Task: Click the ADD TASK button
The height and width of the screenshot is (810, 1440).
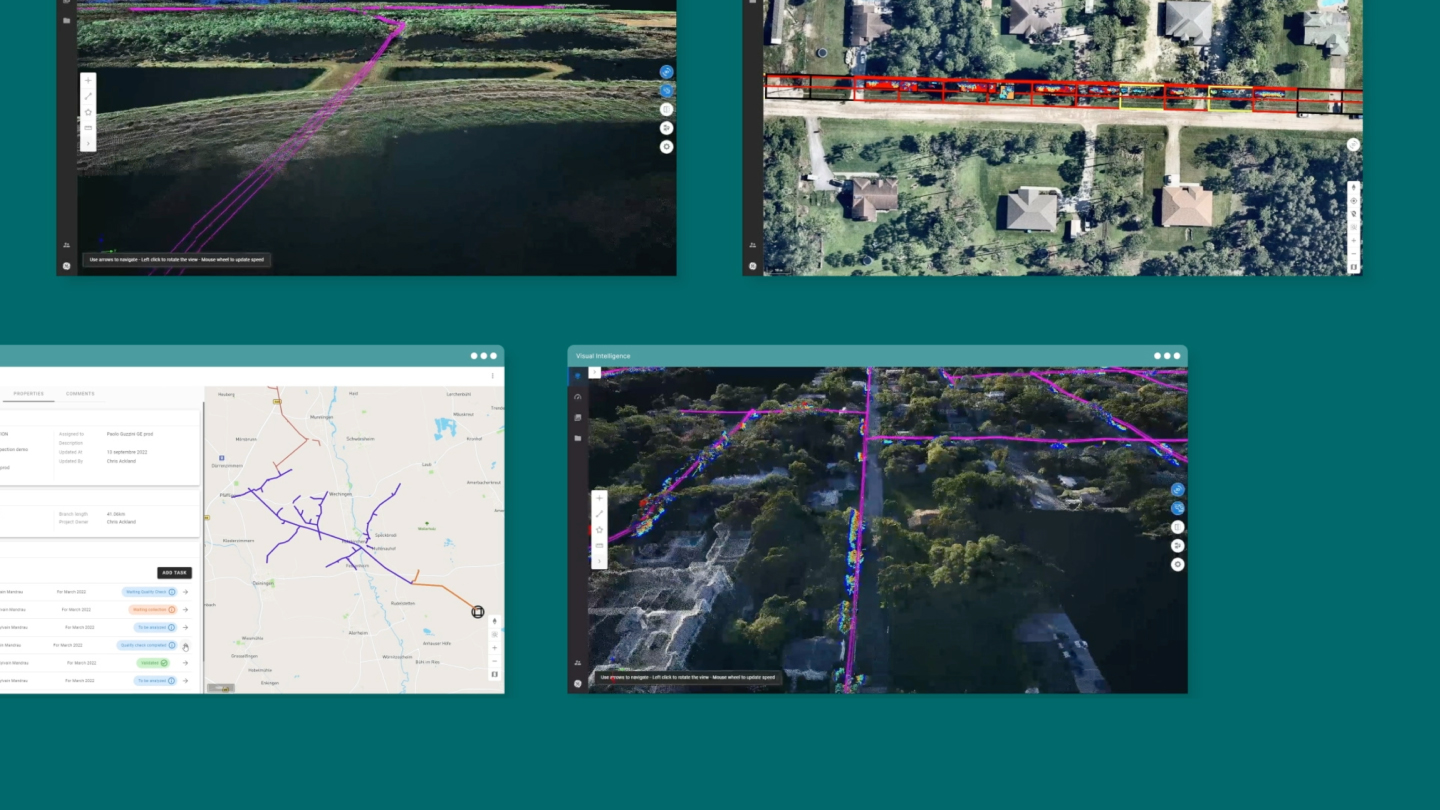Action: [x=174, y=573]
